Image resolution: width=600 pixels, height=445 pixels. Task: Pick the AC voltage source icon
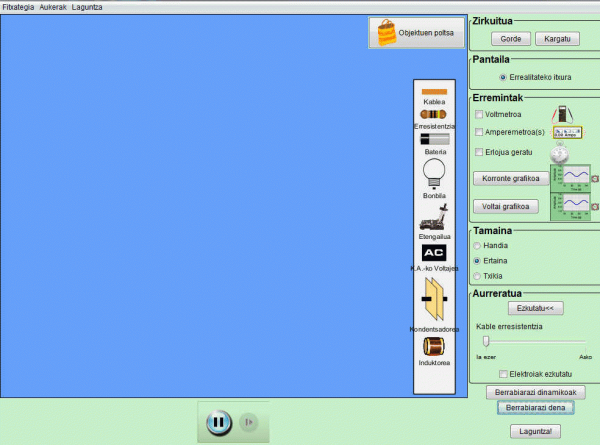point(434,253)
